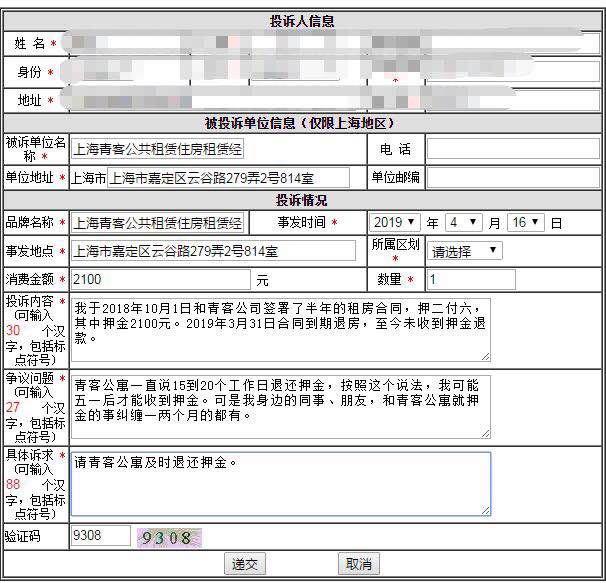Click the empty 电话 phone field
The height and width of the screenshot is (583, 606).
click(x=512, y=149)
